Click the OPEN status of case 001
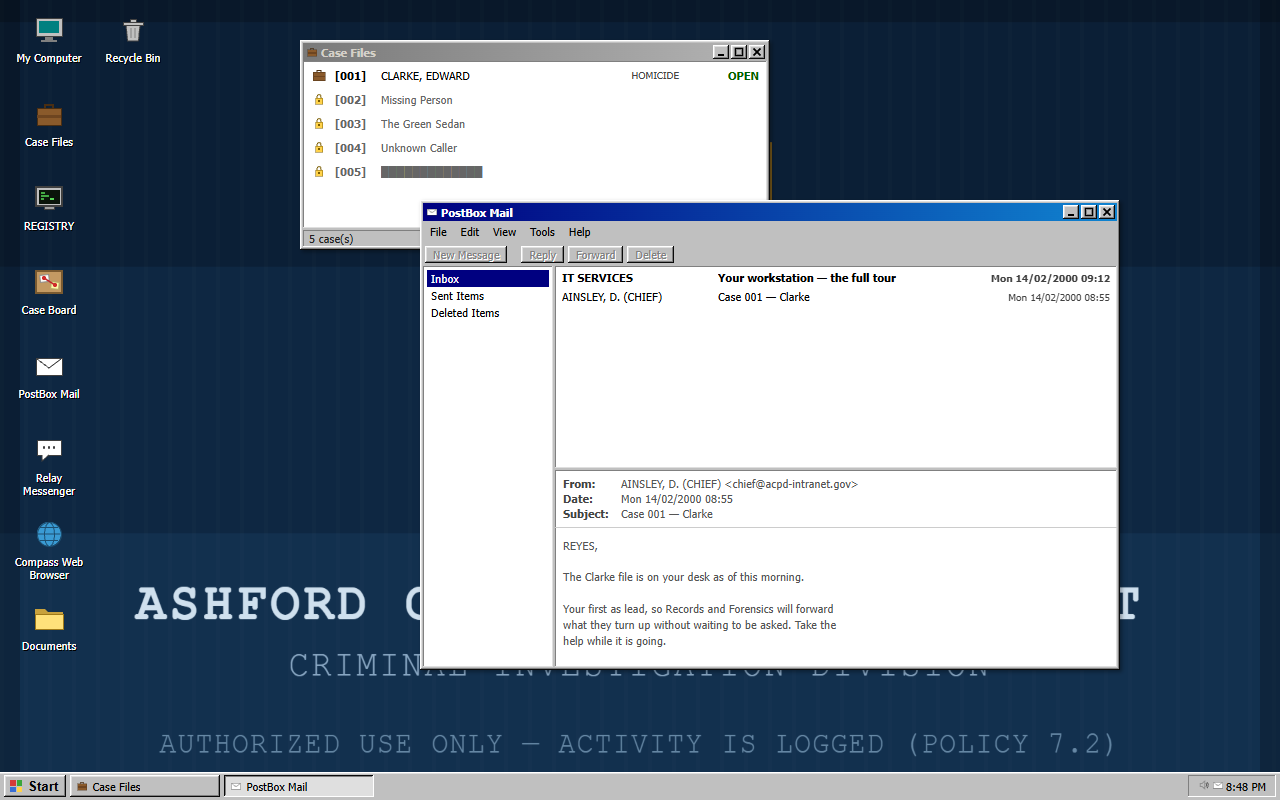 (x=743, y=76)
